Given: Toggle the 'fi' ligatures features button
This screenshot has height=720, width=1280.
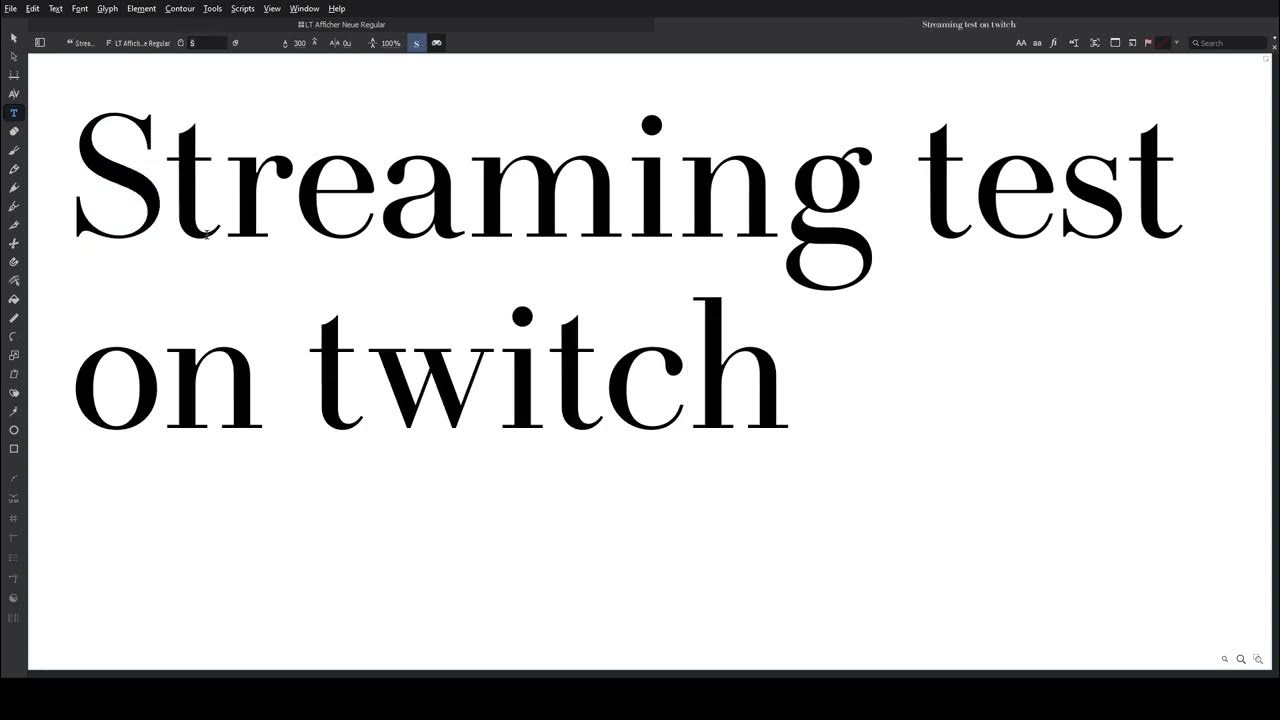Looking at the screenshot, I should click(1054, 43).
